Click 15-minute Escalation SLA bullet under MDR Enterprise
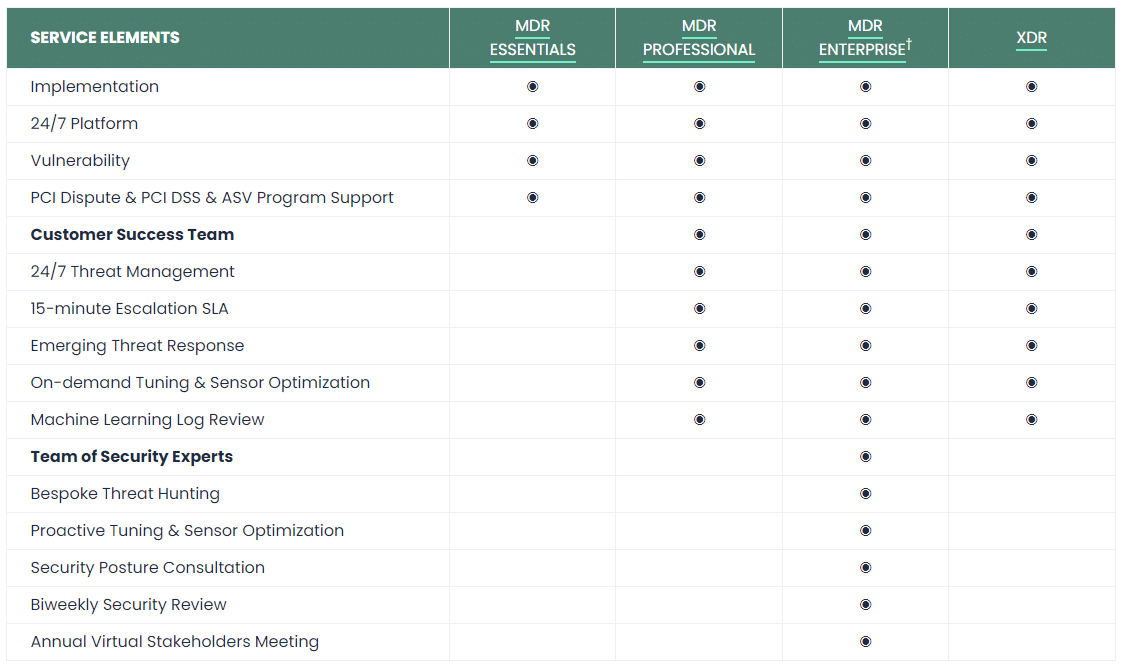 (865, 309)
